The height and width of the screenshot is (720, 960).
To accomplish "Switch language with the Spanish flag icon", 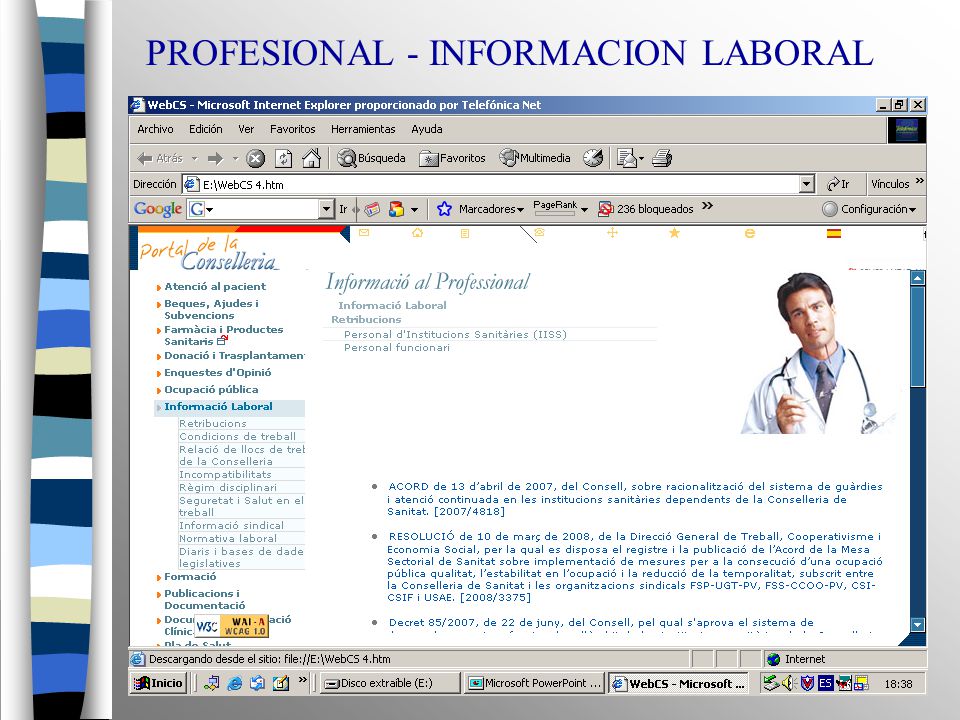I will (833, 233).
